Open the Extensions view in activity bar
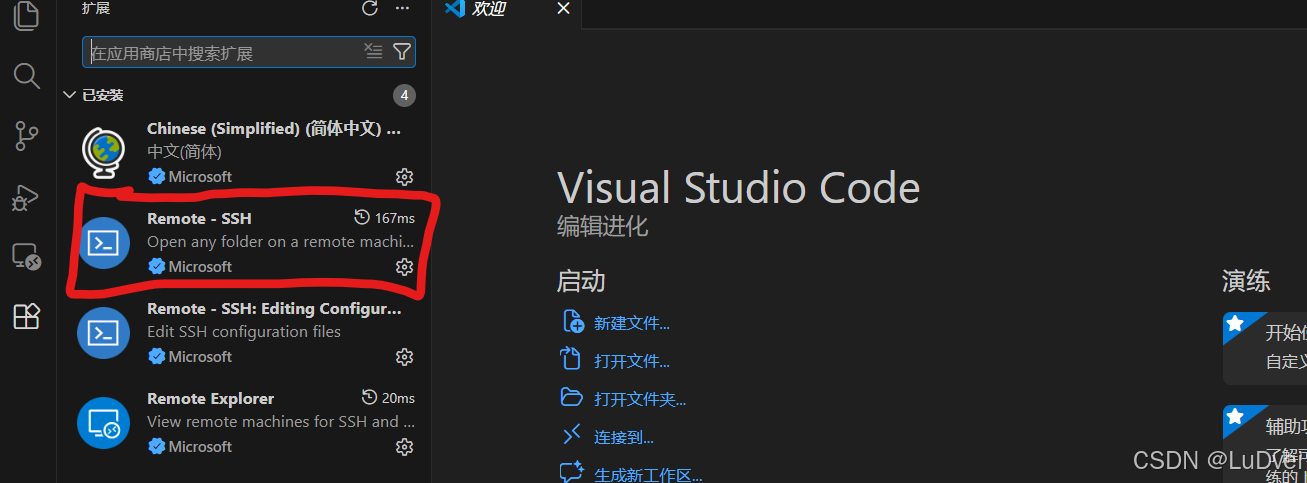The image size is (1307, 483). pos(27,316)
